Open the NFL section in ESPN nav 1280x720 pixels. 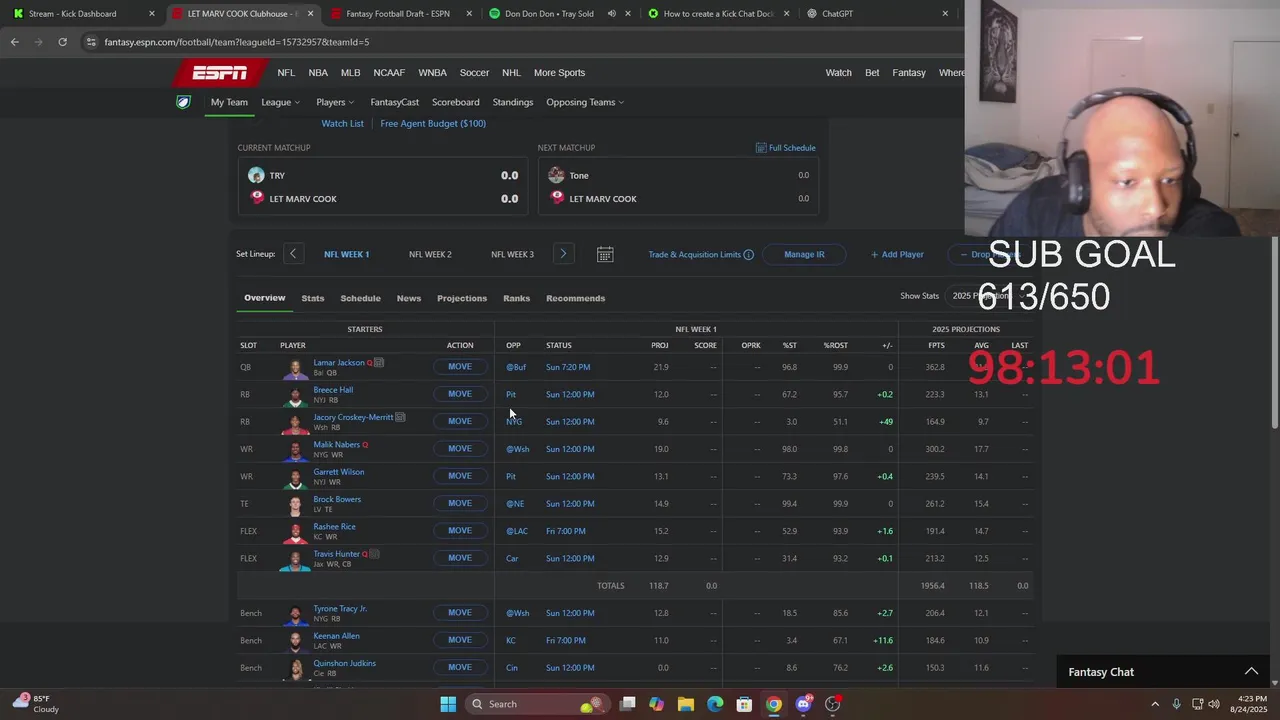[x=286, y=73]
